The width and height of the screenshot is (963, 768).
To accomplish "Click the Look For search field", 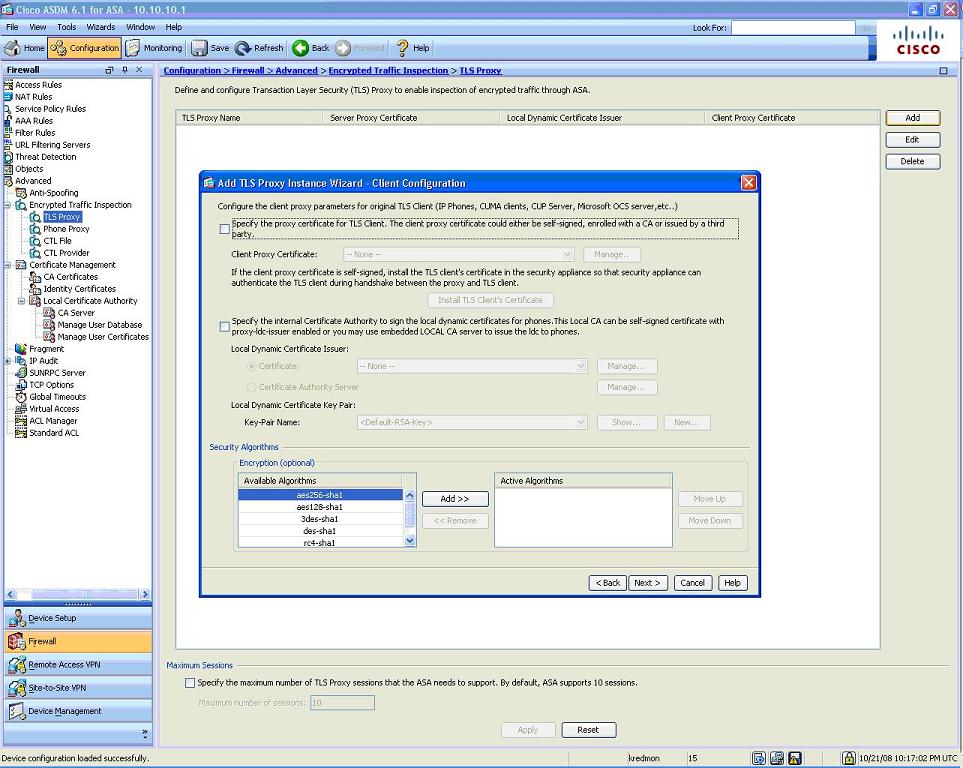I will pyautogui.click(x=793, y=28).
